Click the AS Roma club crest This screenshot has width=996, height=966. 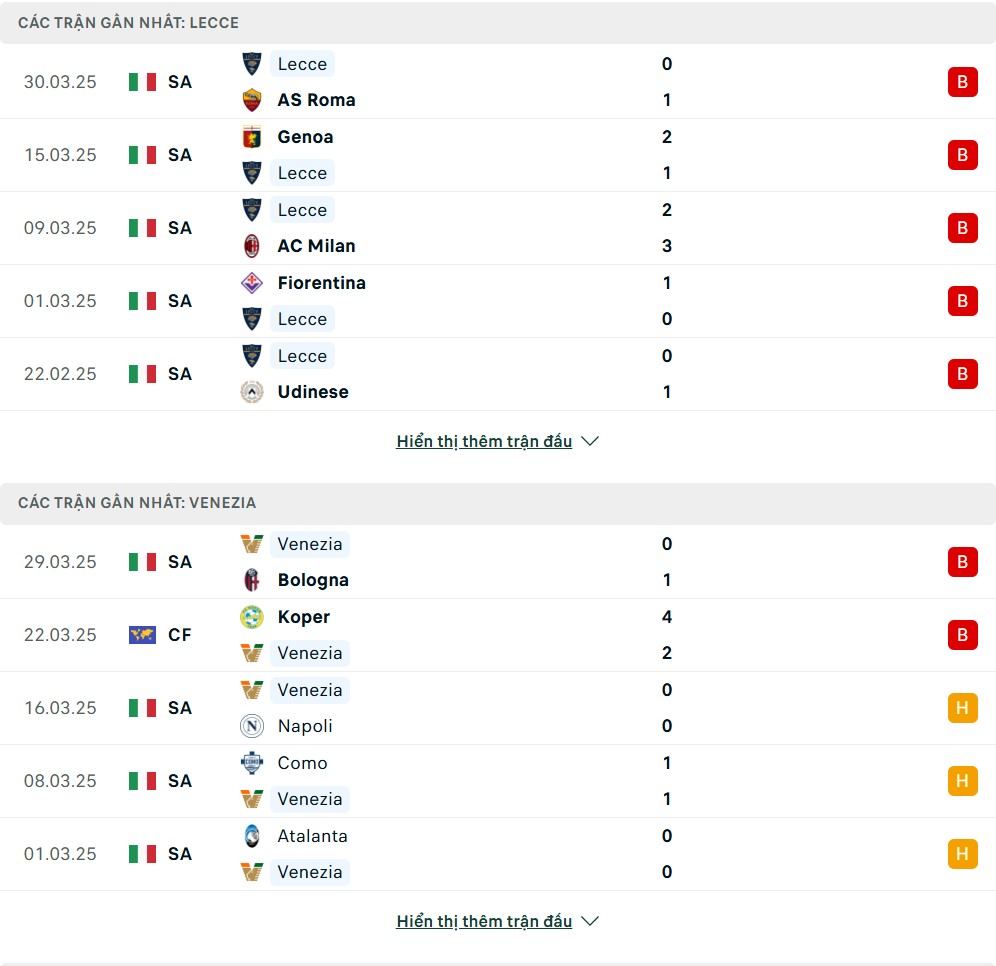click(x=252, y=100)
